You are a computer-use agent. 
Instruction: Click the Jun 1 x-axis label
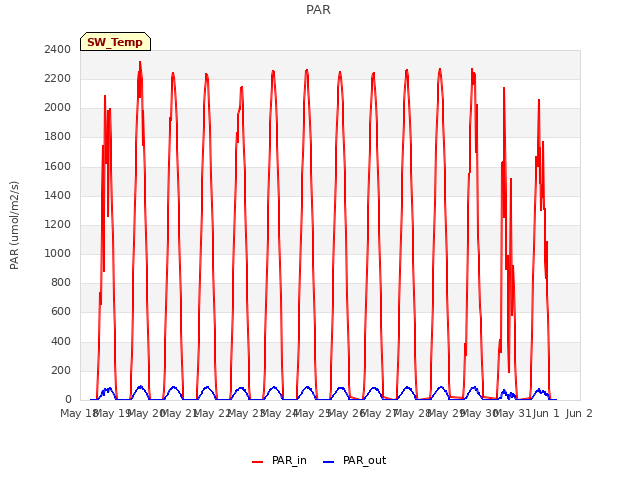546,413
